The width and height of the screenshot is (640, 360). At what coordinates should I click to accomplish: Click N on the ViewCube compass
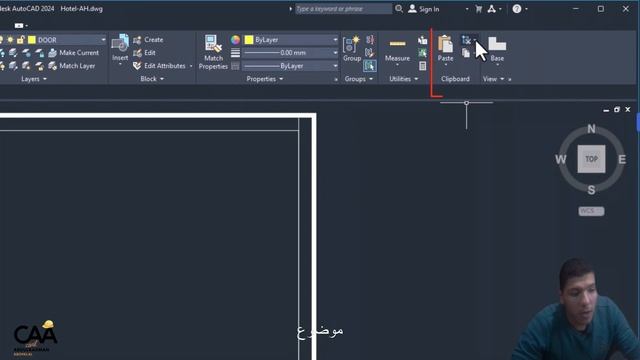(x=591, y=129)
